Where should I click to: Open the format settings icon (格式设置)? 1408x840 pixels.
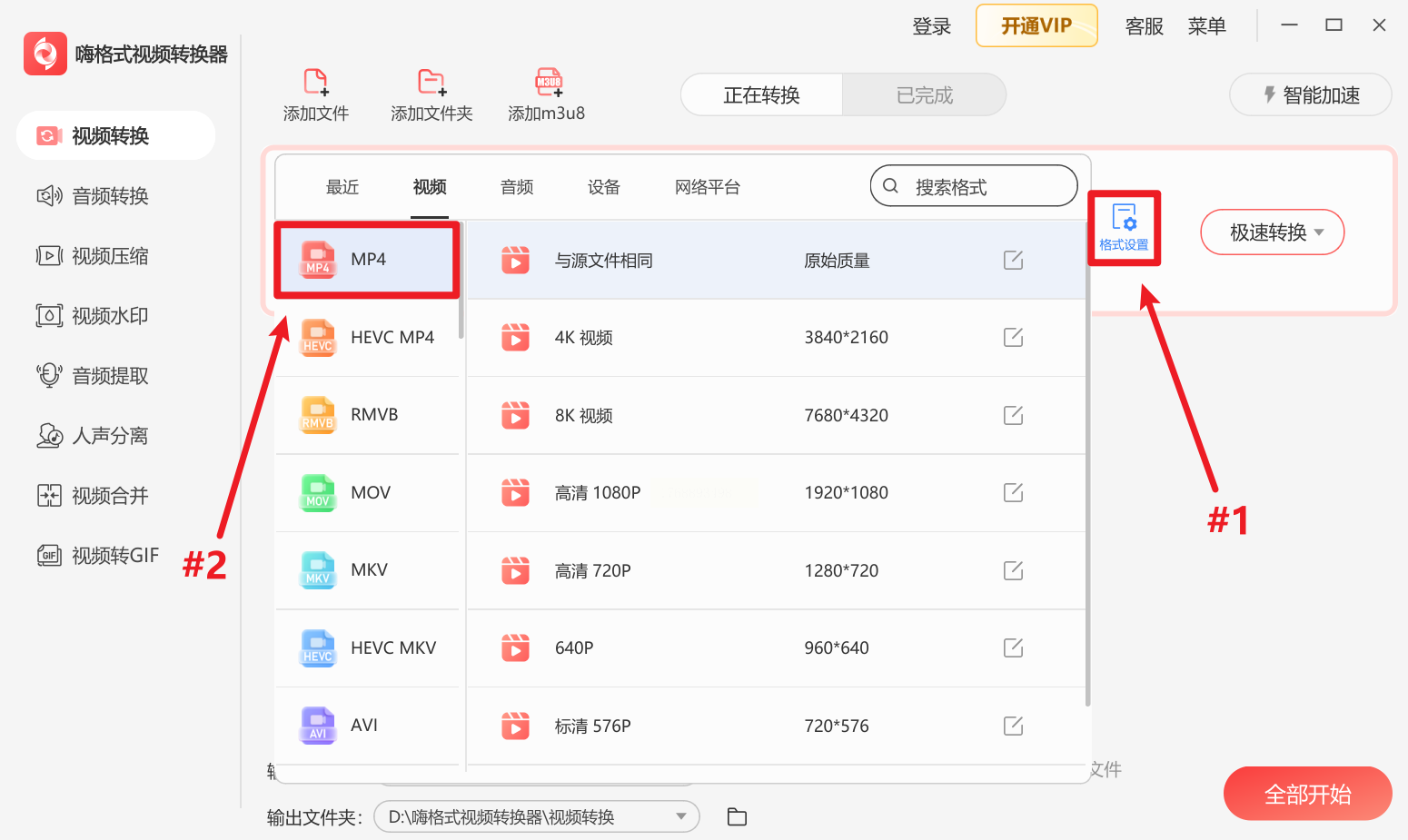pos(1124,227)
